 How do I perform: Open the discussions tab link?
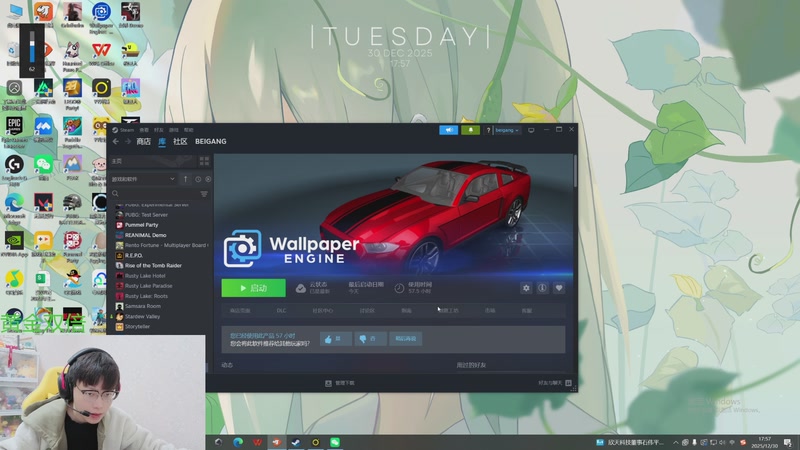click(x=367, y=311)
